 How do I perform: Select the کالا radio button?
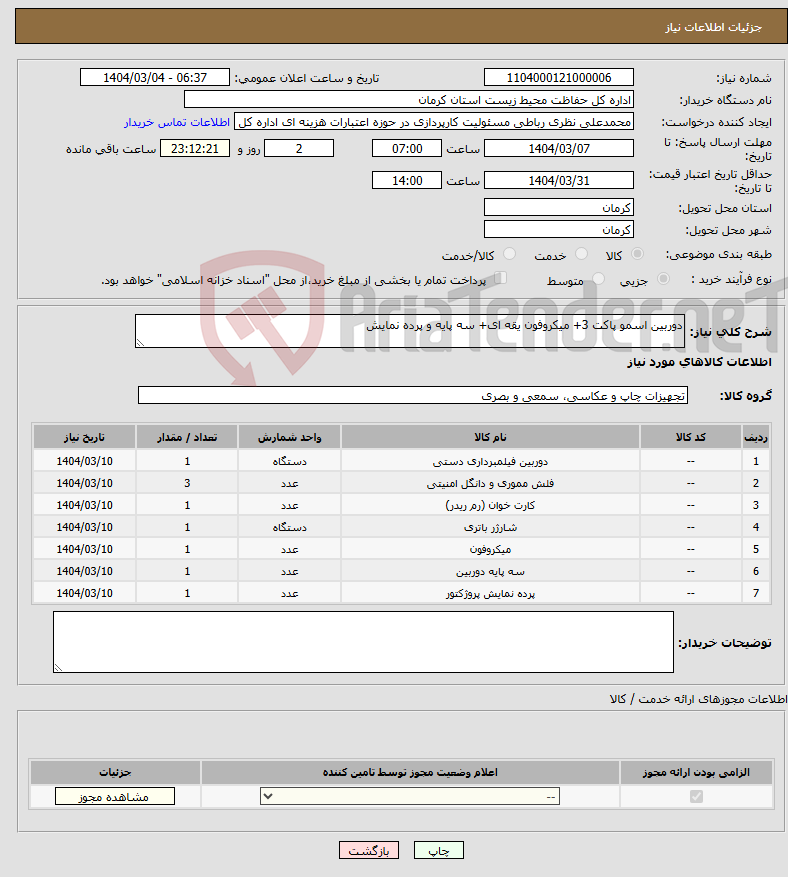[637, 254]
